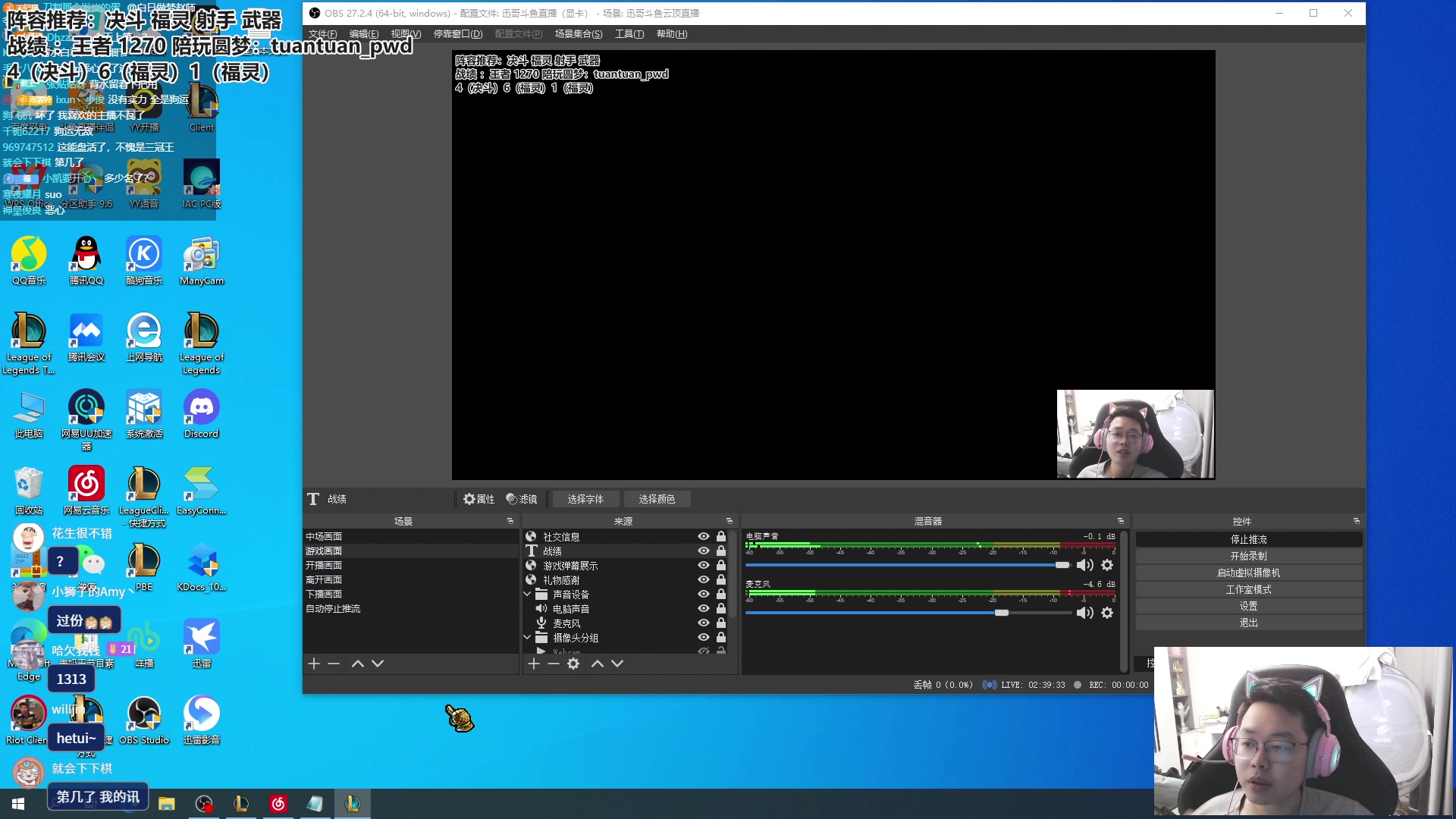Open the 停靠窗口 menu
Screen dimensions: 1456x819
(x=458, y=34)
